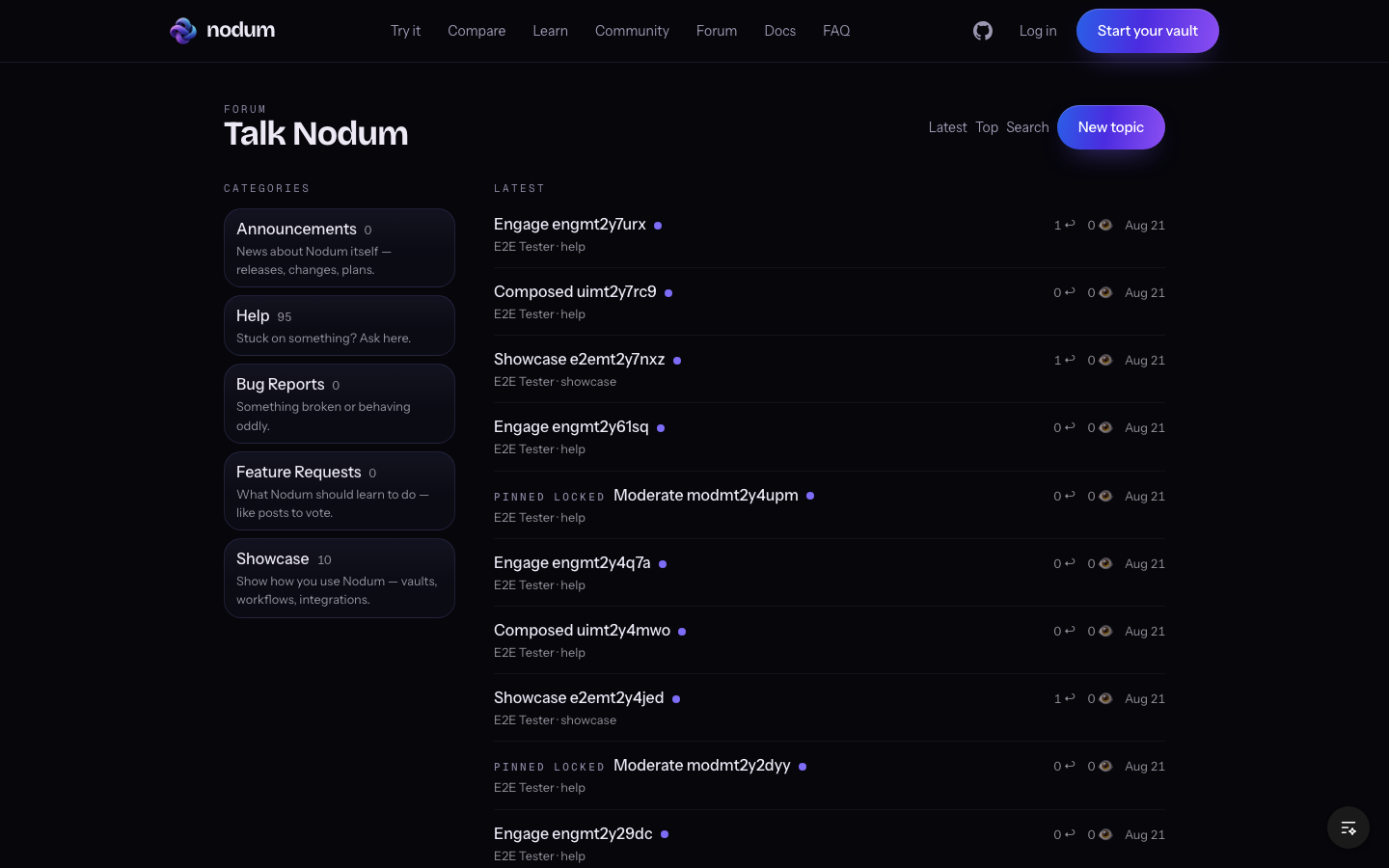Open pinned topic Moderate modmt2y2dyy
The height and width of the screenshot is (868, 1389).
702,765
